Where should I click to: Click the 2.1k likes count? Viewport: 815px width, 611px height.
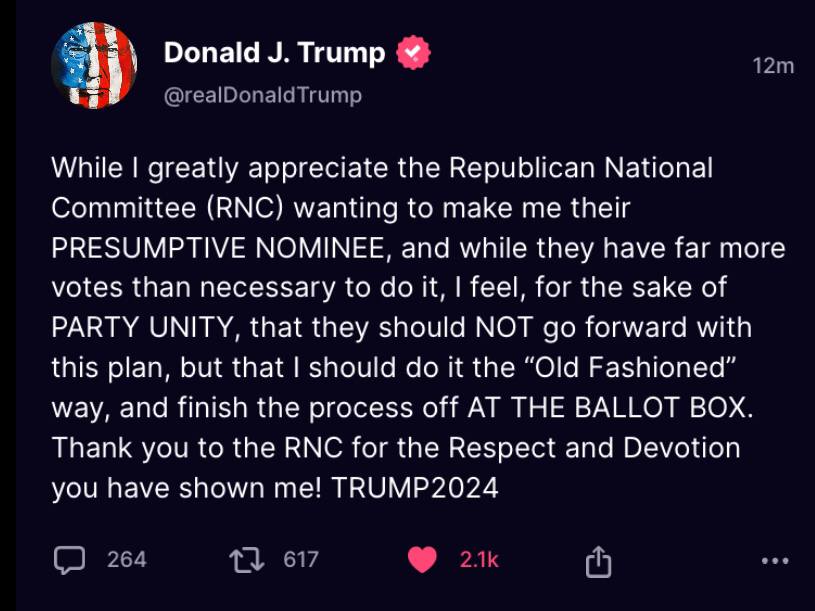point(479,560)
